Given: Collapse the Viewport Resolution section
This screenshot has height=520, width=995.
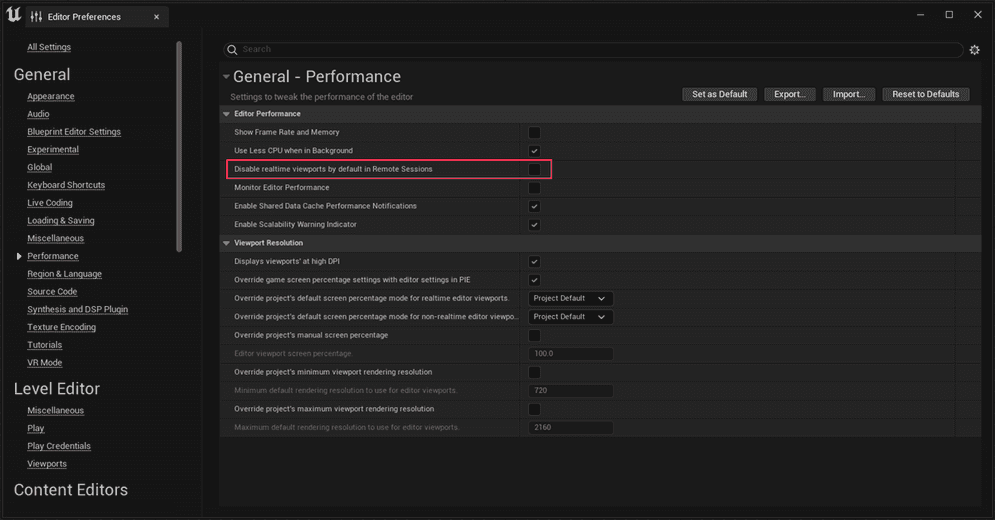Looking at the screenshot, I should pyautogui.click(x=226, y=243).
